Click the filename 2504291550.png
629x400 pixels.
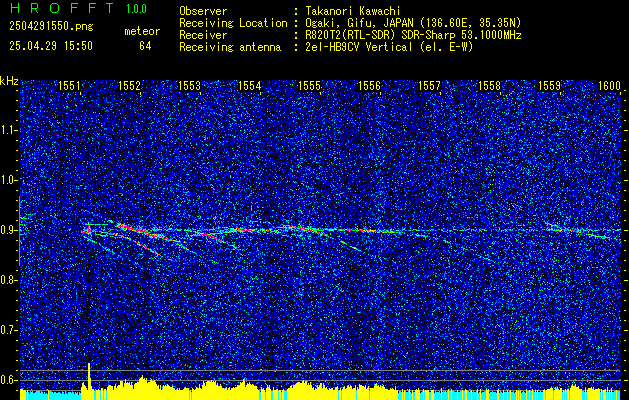51,27
